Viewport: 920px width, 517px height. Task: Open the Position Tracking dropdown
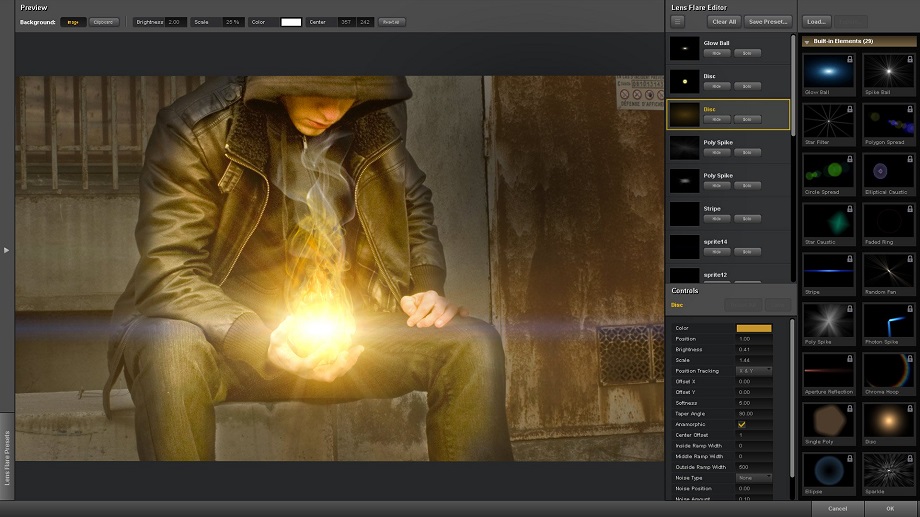754,370
